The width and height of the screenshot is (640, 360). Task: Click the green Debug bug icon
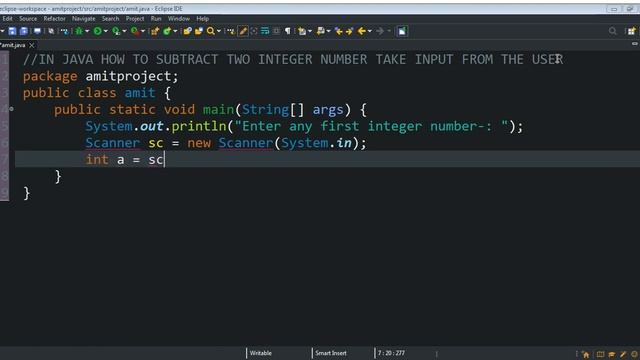pos(79,31)
